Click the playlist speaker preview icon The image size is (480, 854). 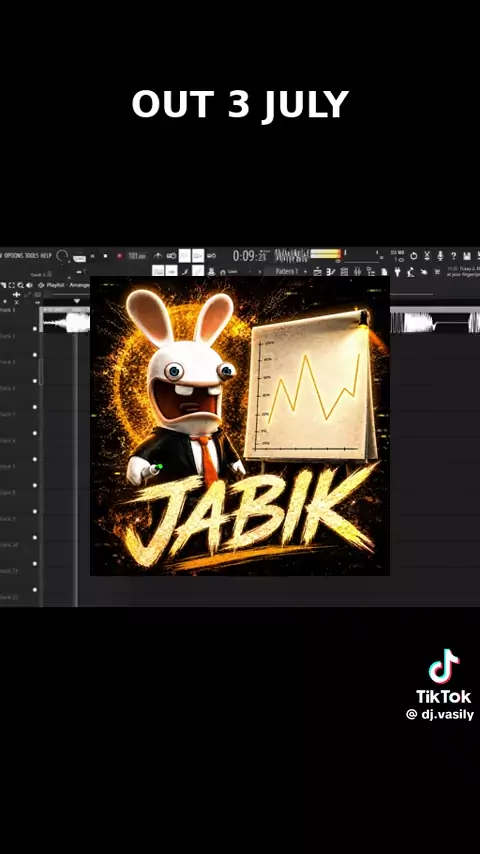coord(28,285)
